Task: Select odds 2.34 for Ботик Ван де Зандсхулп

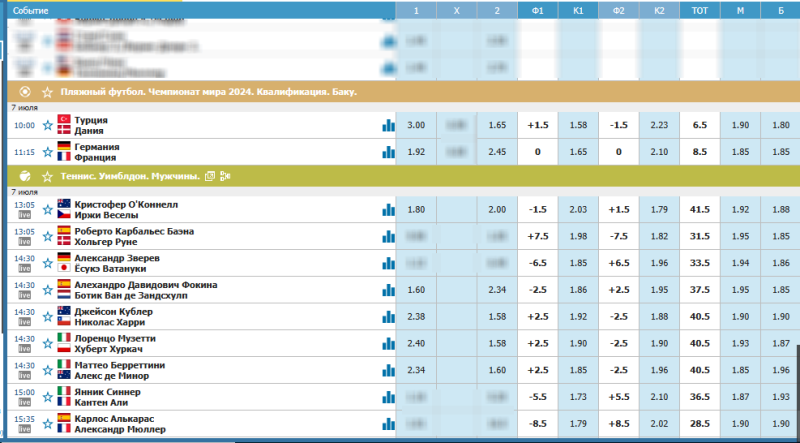Action: (497, 289)
